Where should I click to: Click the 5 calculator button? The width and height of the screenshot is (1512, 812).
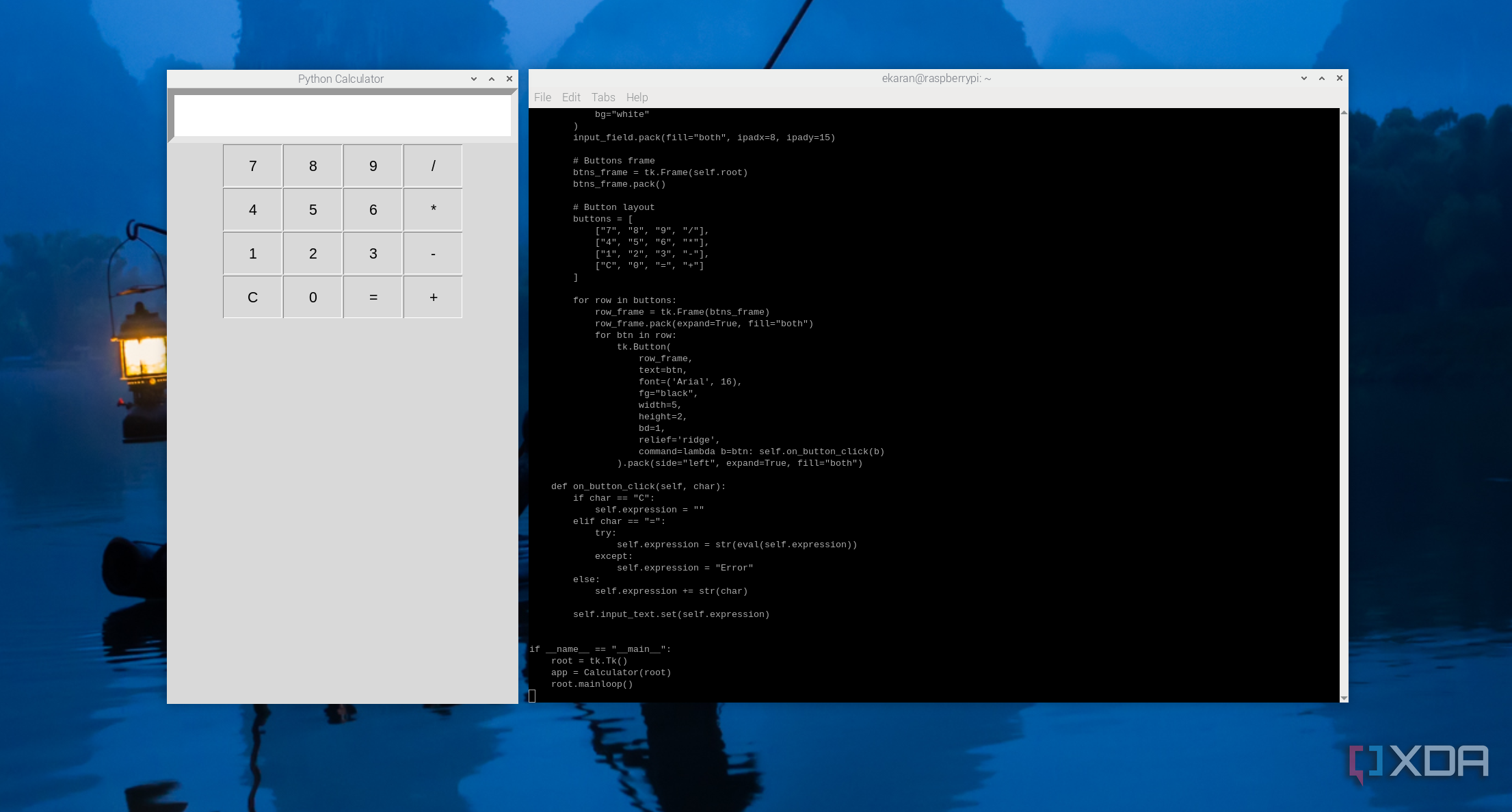coord(313,210)
